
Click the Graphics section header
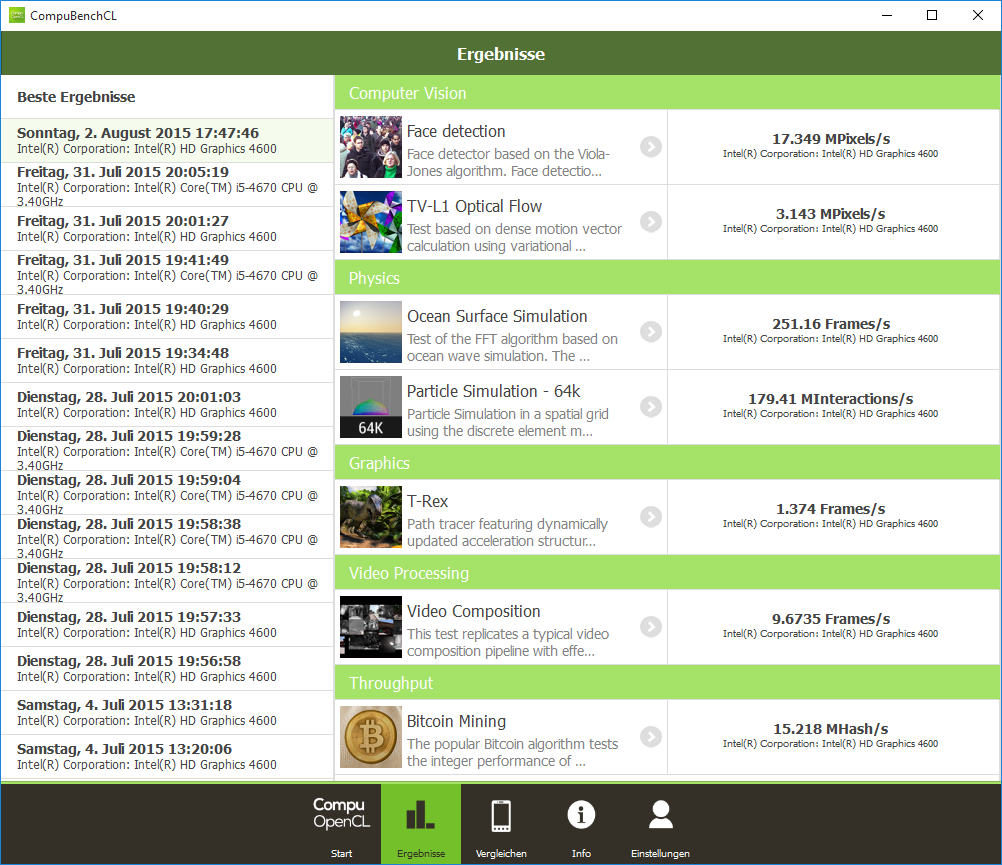click(667, 463)
